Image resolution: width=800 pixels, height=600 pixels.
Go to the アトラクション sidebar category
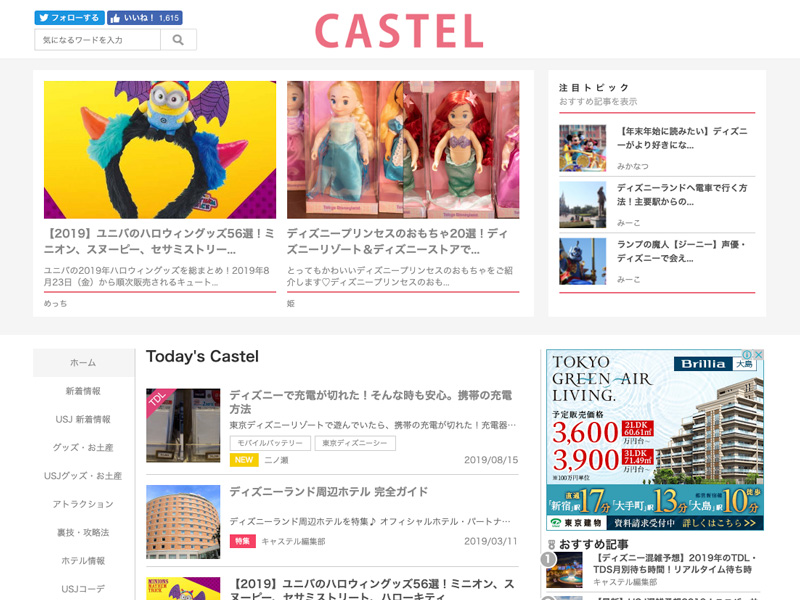point(83,504)
